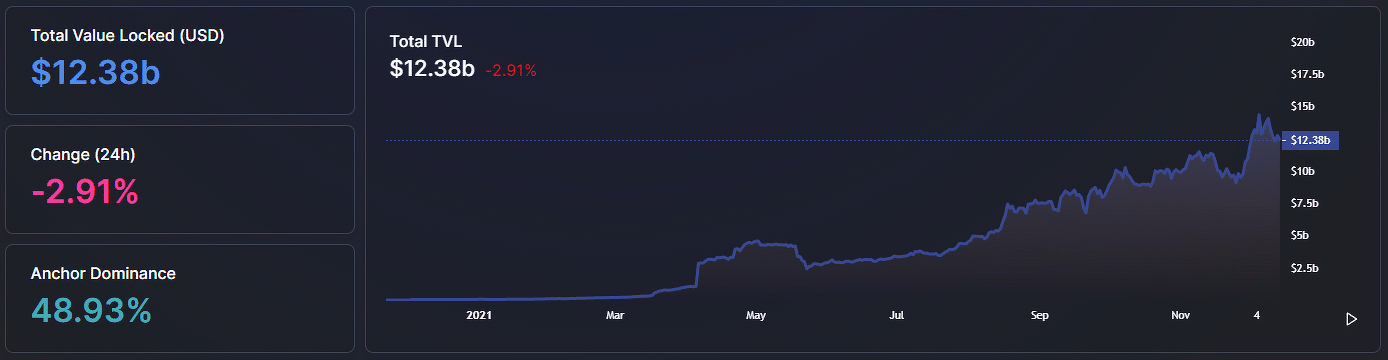Select the Anchor Dominance card title
Viewport: 1388px width, 360px height.
(x=103, y=273)
